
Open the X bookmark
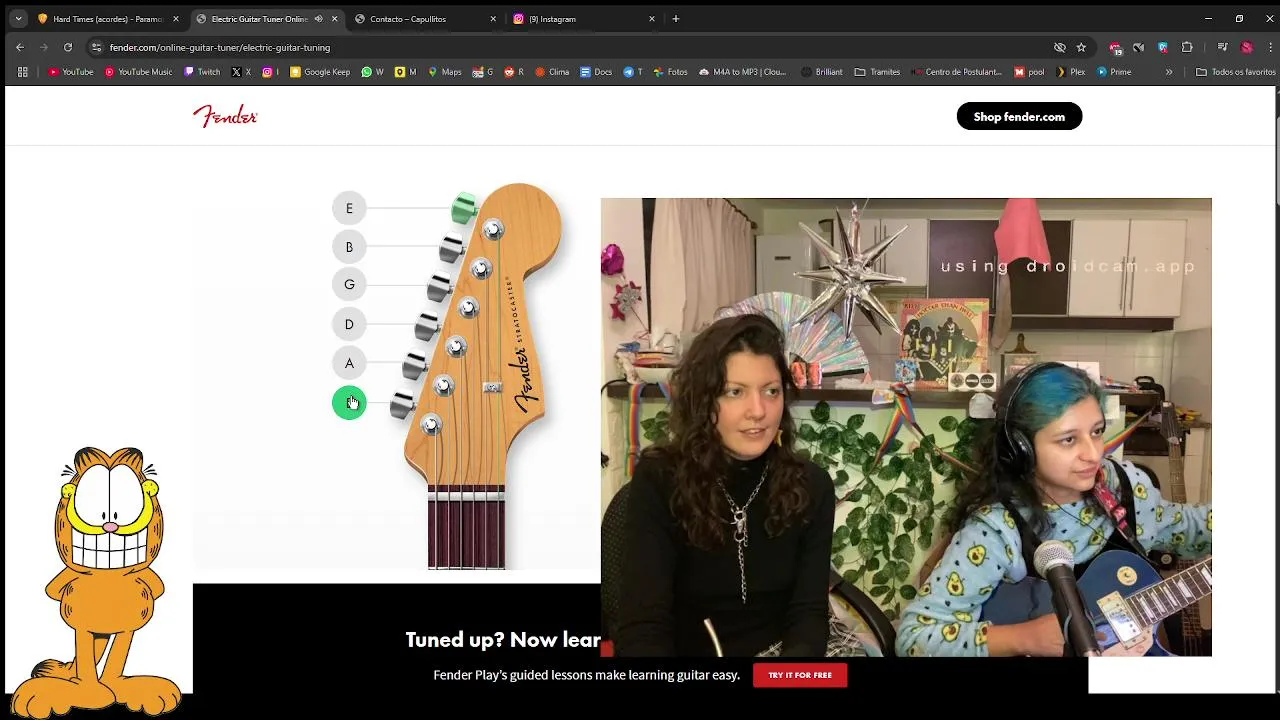point(241,72)
